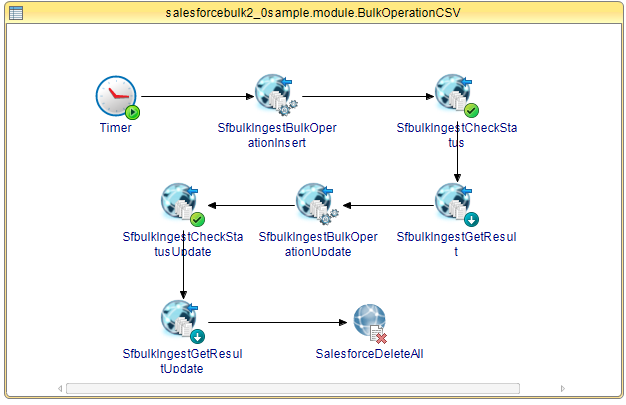Image resolution: width=626 pixels, height=405 pixels.
Task: Click the BulkOperationCSV process title bar
Action: [313, 13]
